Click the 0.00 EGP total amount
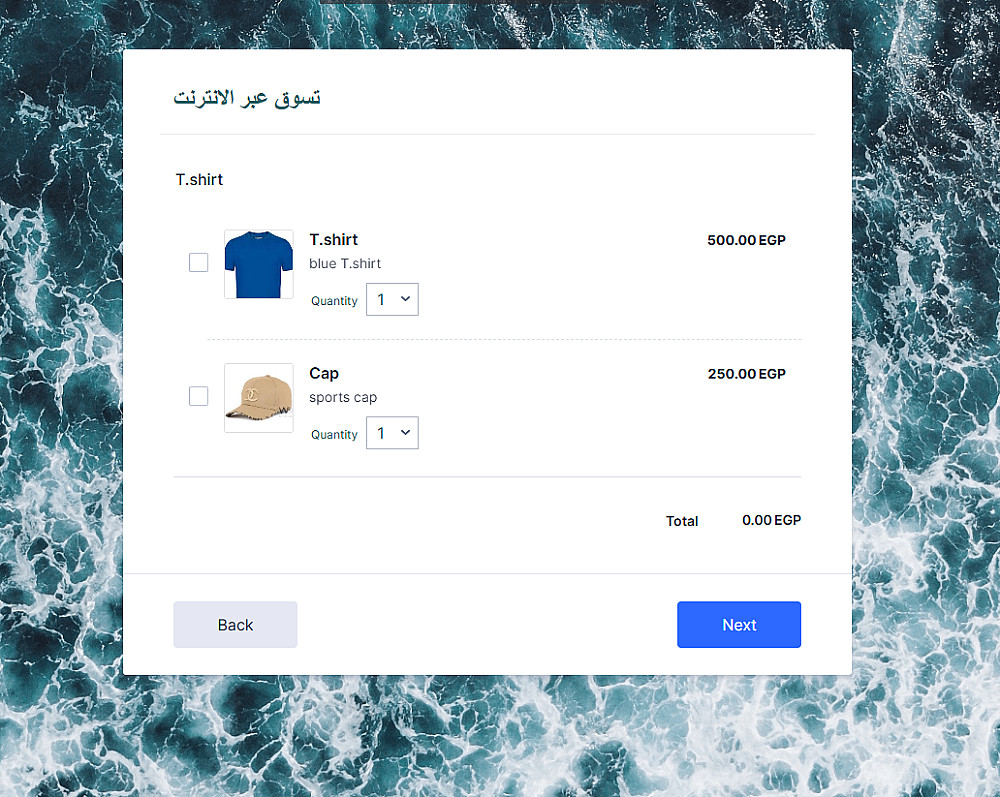This screenshot has height=797, width=1000. click(x=771, y=520)
